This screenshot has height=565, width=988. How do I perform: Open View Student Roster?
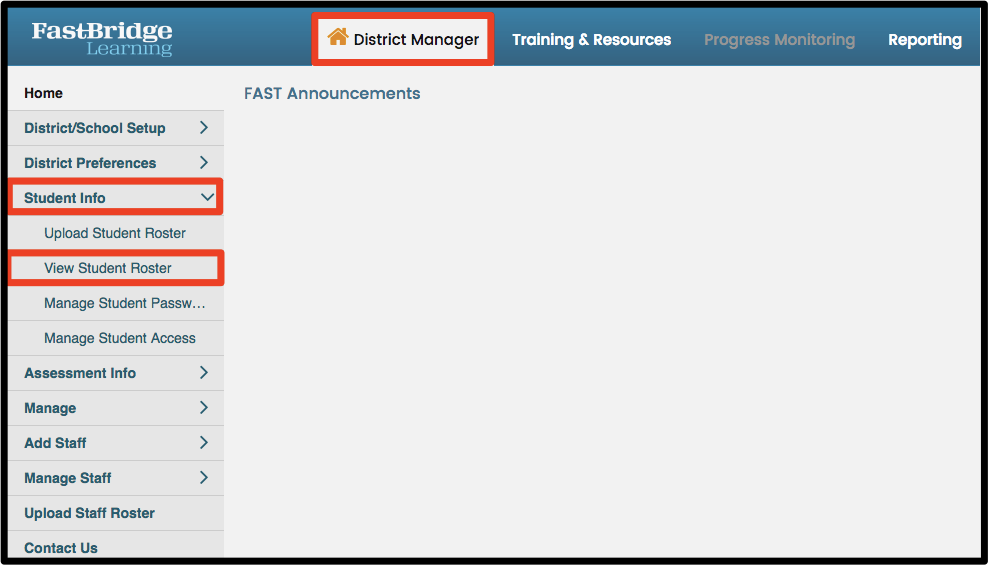[x=115, y=268]
